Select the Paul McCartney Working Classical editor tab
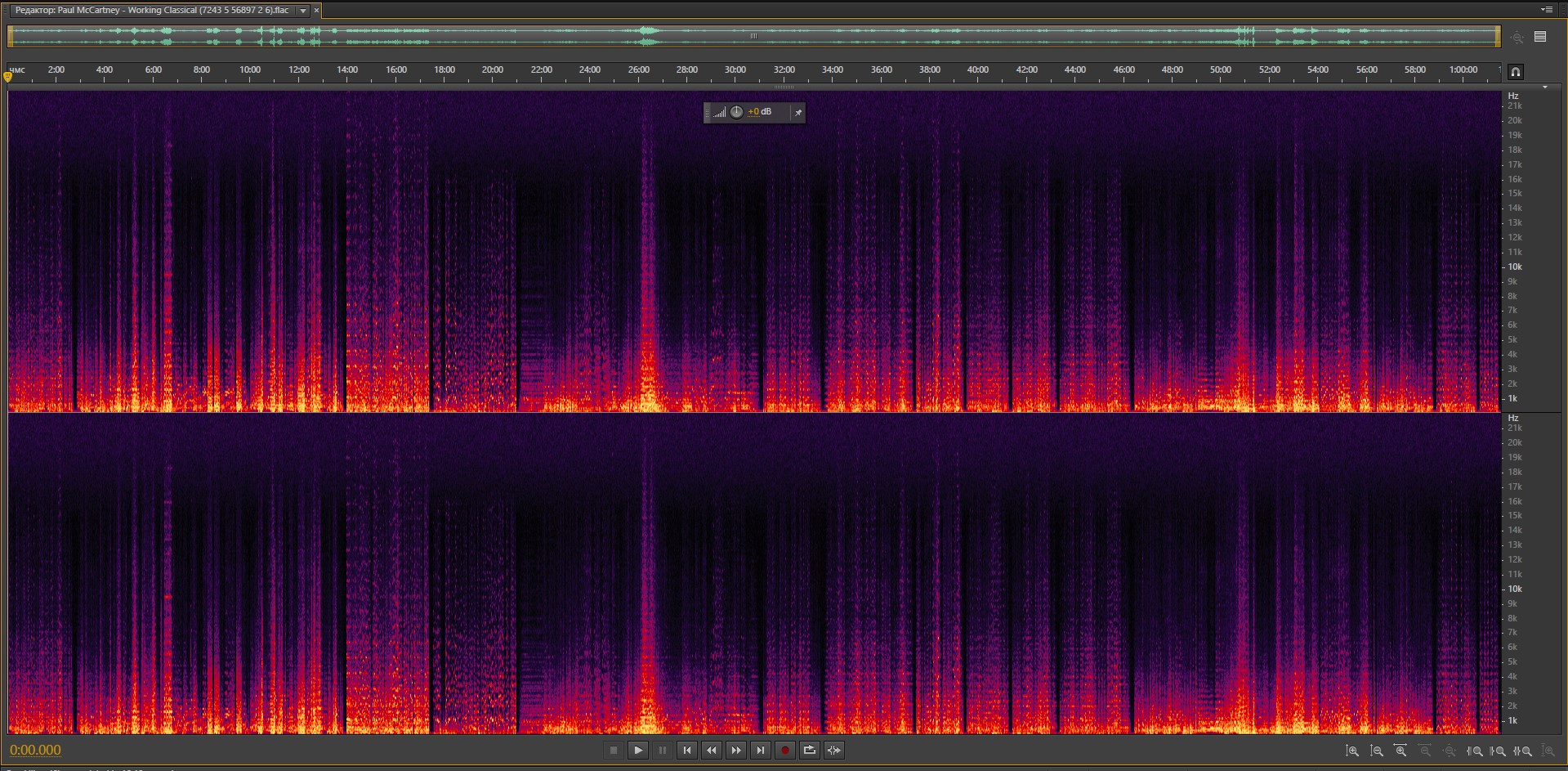 pyautogui.click(x=152, y=11)
